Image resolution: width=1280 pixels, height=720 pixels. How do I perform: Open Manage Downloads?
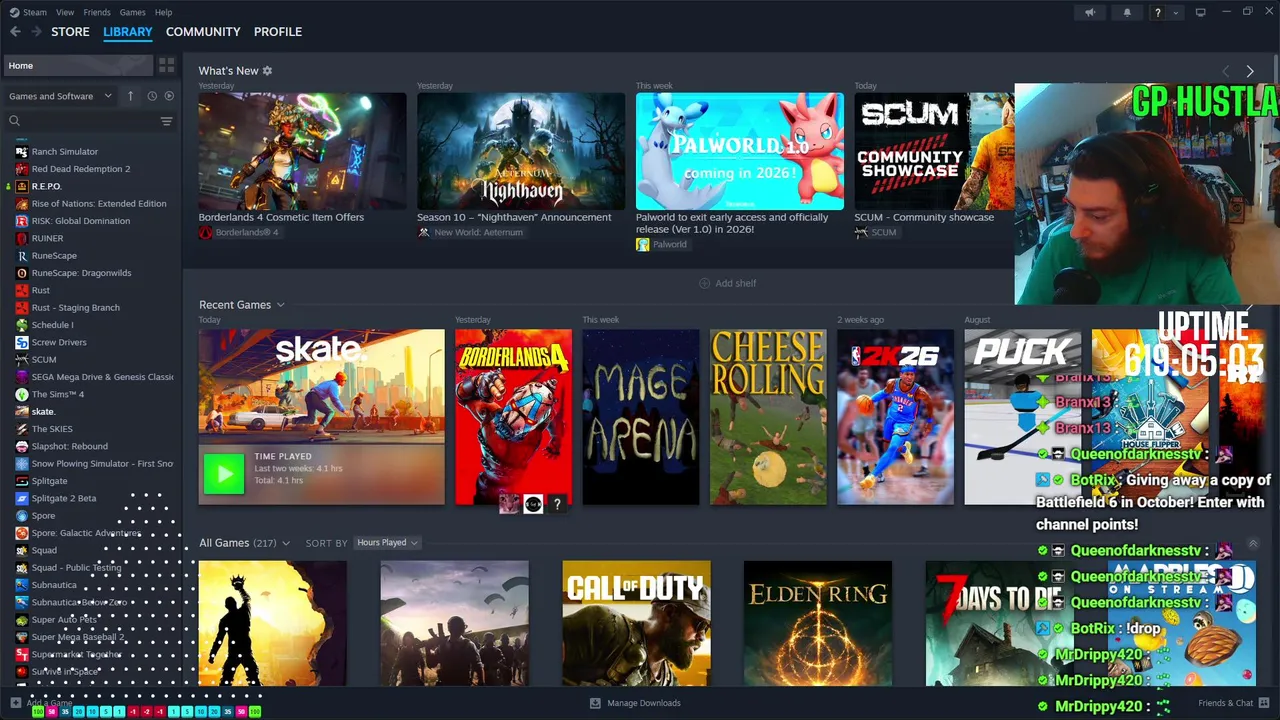coord(635,703)
